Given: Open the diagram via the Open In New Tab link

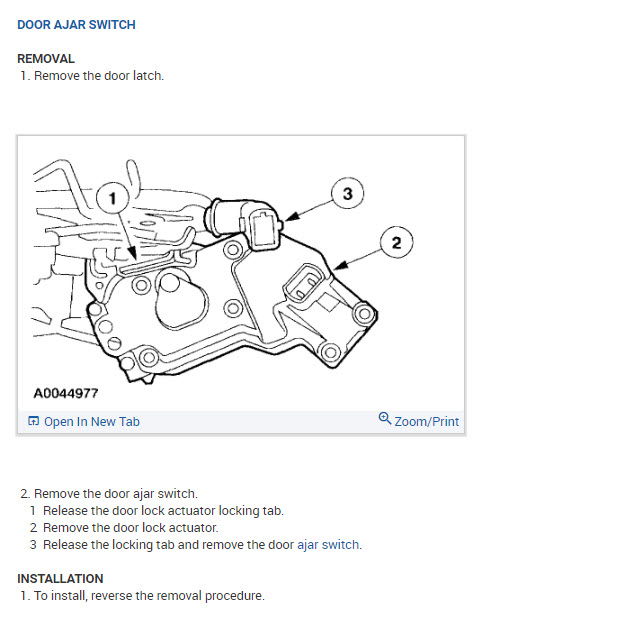Looking at the screenshot, I should click(x=92, y=421).
